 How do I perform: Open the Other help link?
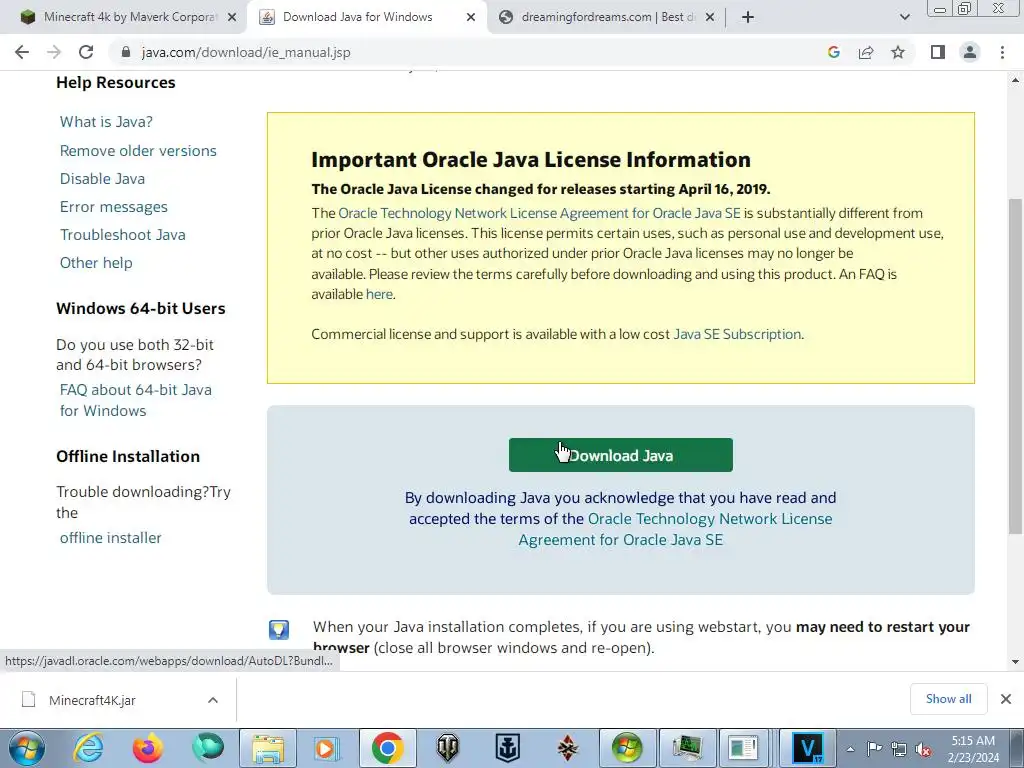(96, 263)
